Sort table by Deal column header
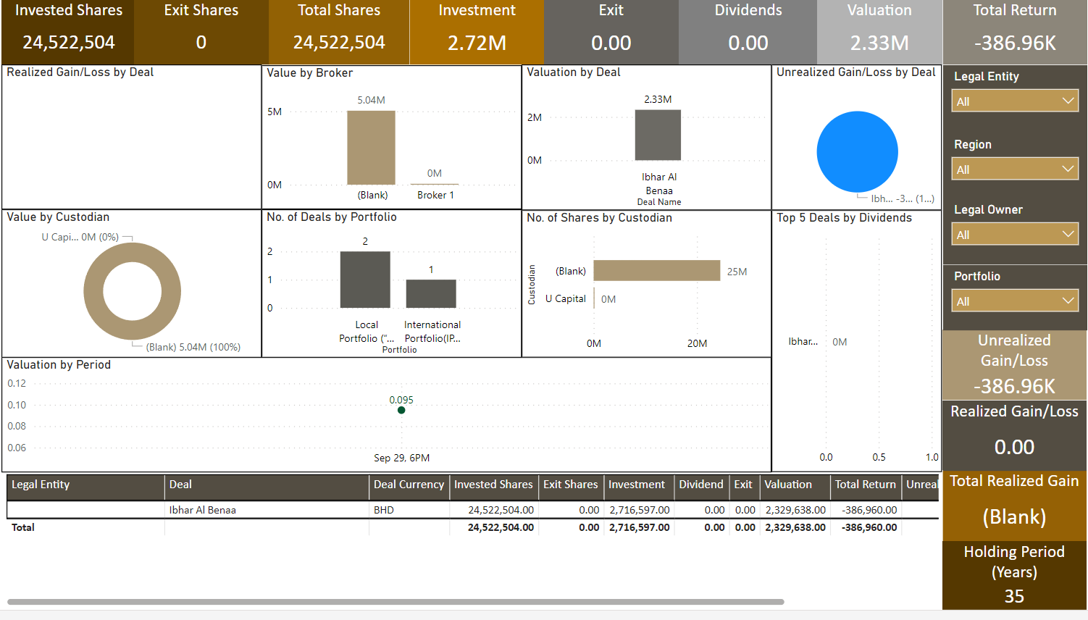The width and height of the screenshot is (1088, 620). point(181,485)
